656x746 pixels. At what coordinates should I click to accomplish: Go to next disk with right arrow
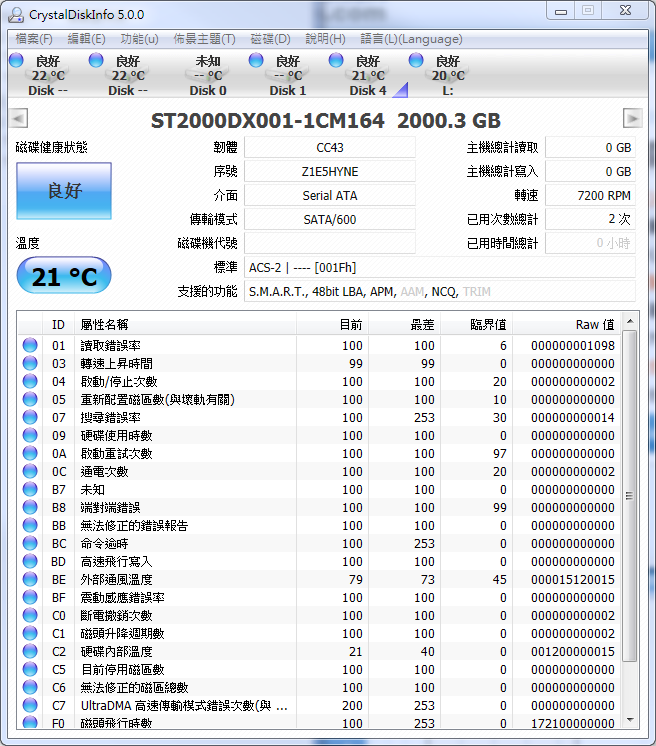[x=633, y=118]
